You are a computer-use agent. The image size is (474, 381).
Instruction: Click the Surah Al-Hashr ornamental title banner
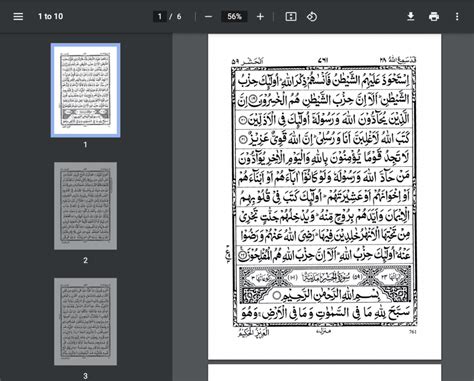[325, 277]
